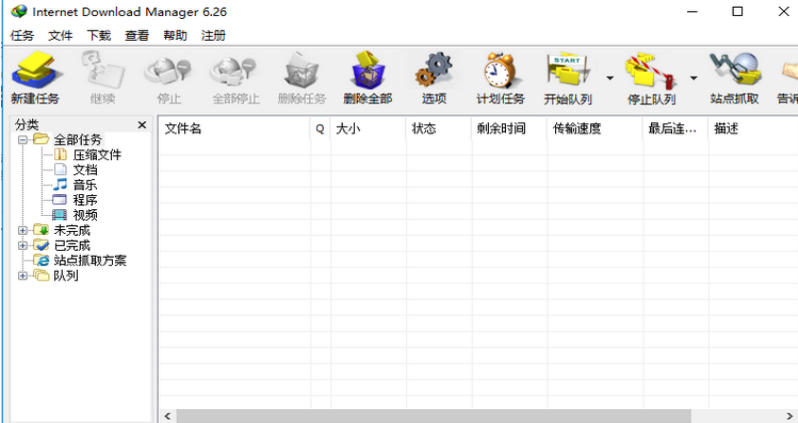Click the horizontal scrollbar thumb

[x=434, y=416]
